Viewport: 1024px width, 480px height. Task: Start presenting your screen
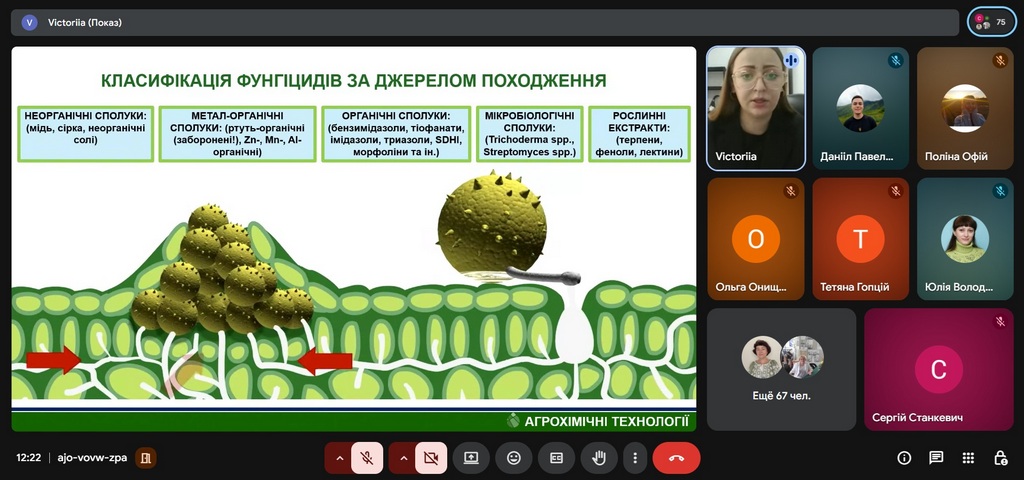[x=471, y=458]
